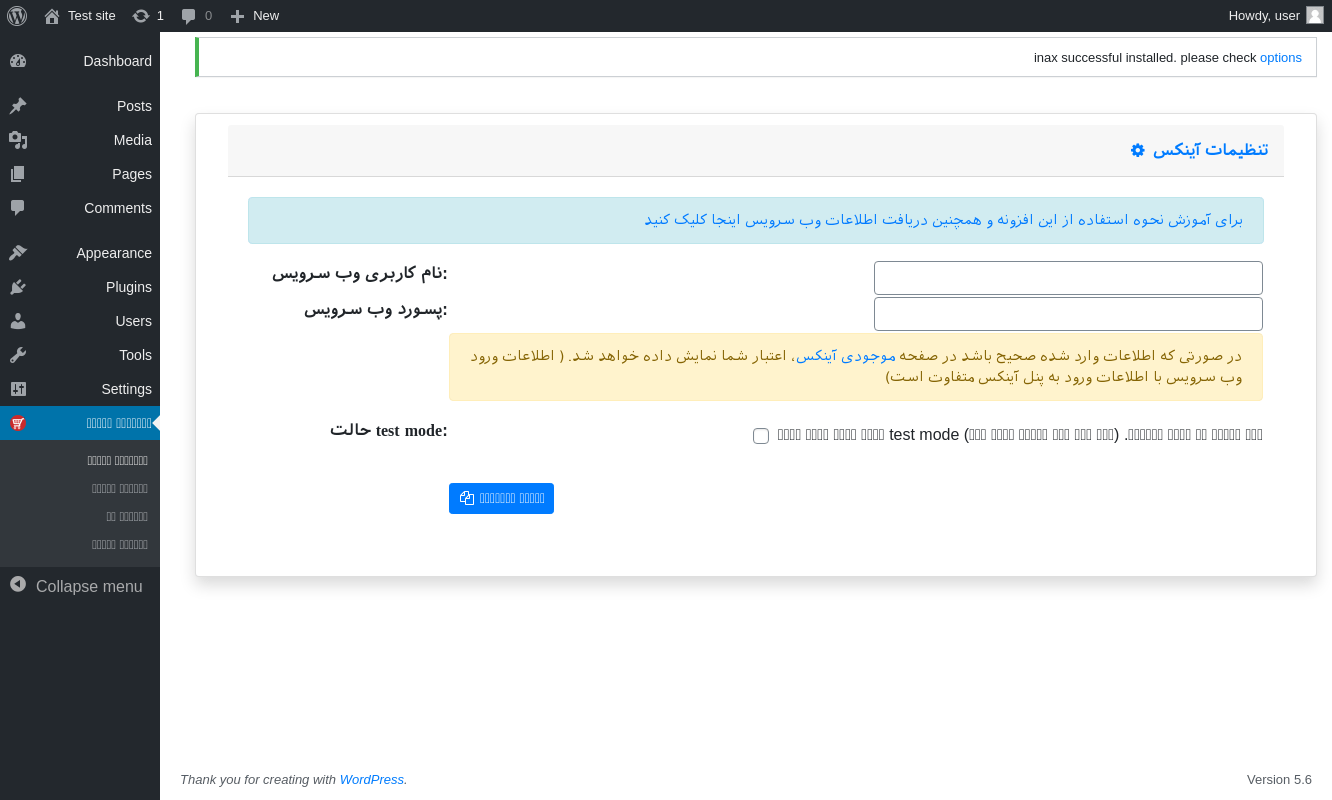
Task: Open the updates icon showing 1
Action: (x=141, y=16)
